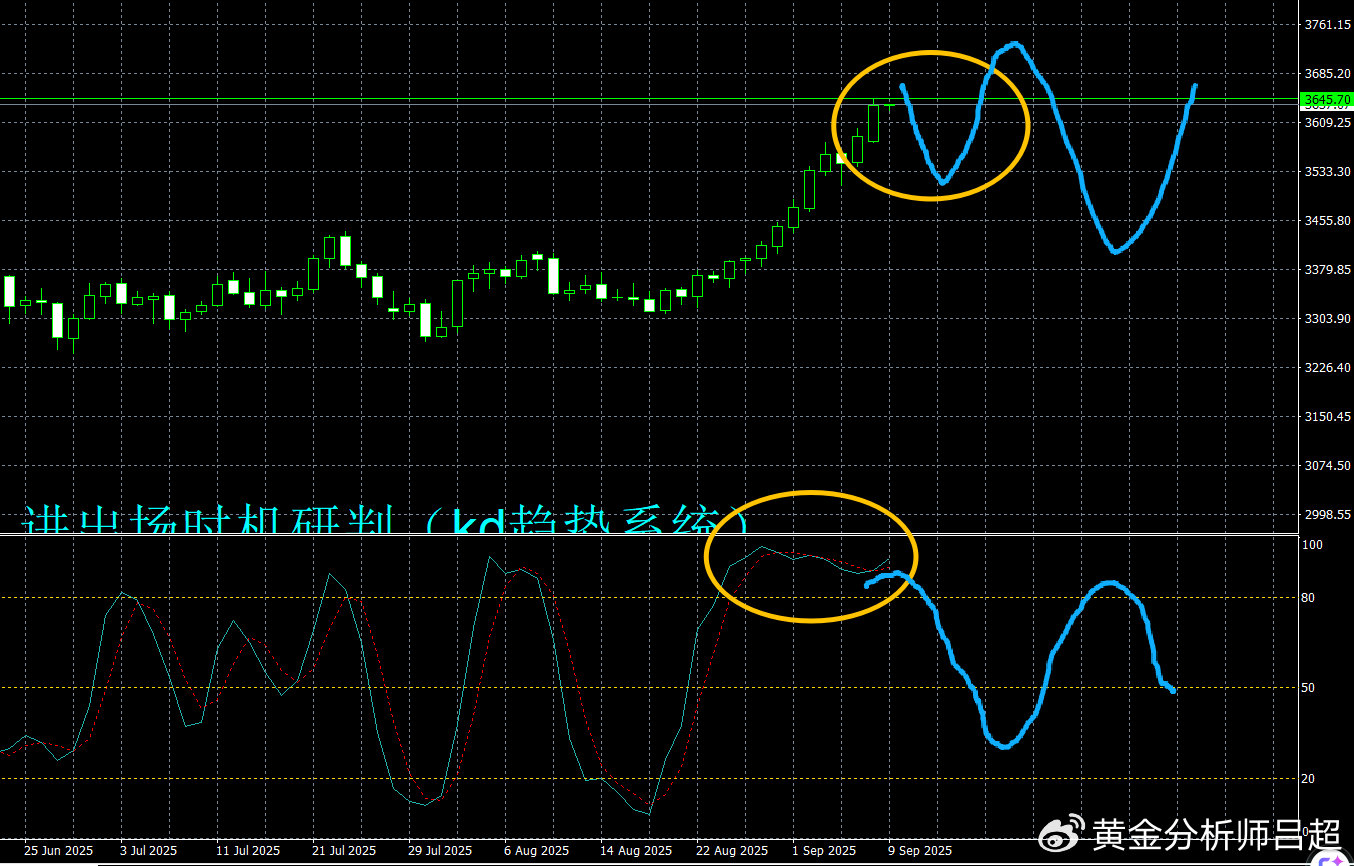1354x866 pixels.
Task: Click the 3 Jul 2025 date label
Action: point(151,851)
